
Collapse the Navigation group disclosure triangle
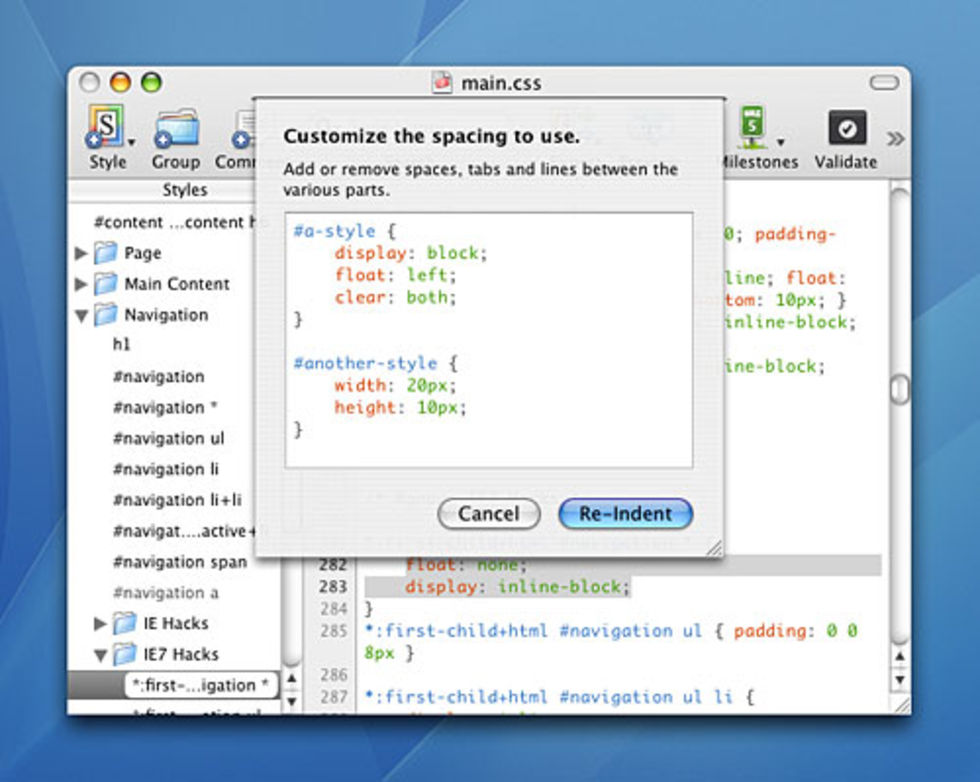[81, 315]
